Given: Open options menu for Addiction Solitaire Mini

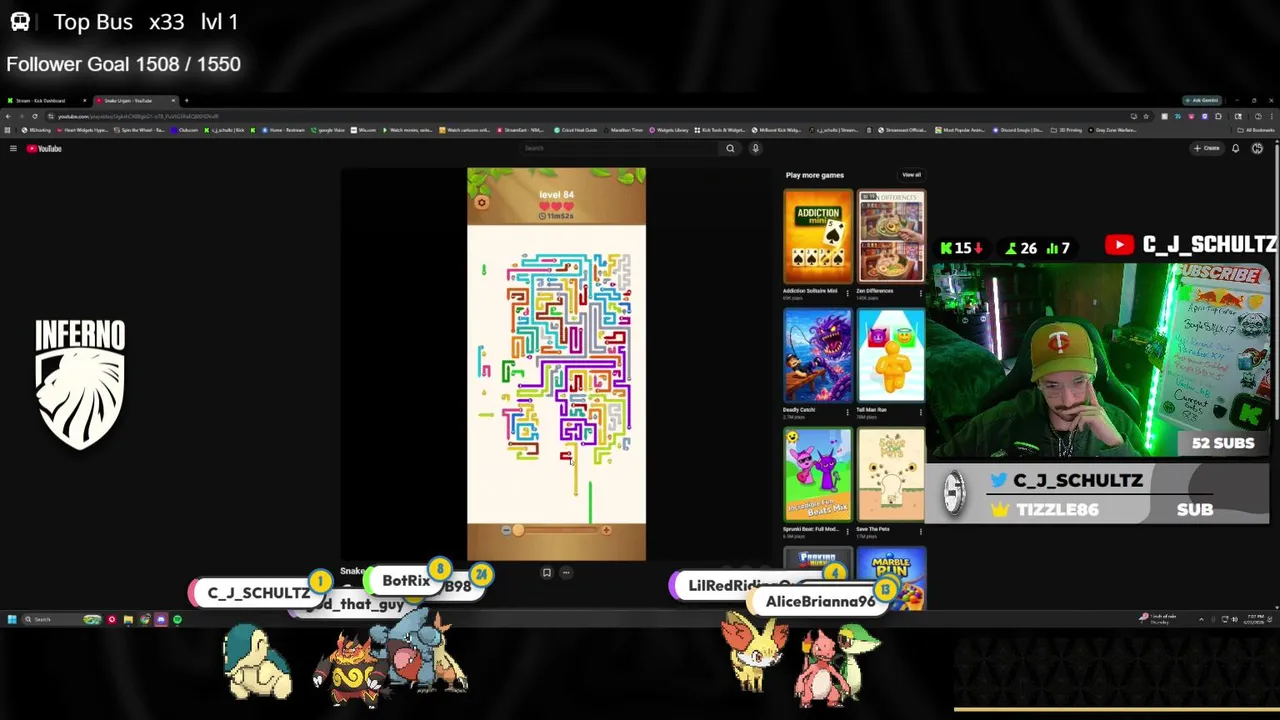Looking at the screenshot, I should [848, 293].
